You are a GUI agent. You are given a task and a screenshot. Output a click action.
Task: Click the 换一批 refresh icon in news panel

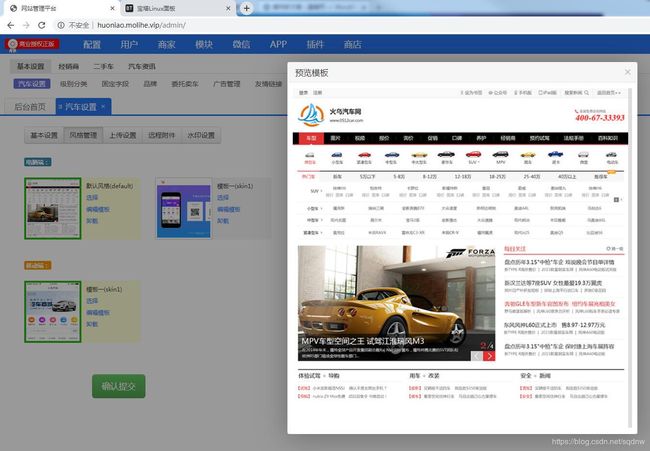[x=609, y=249]
